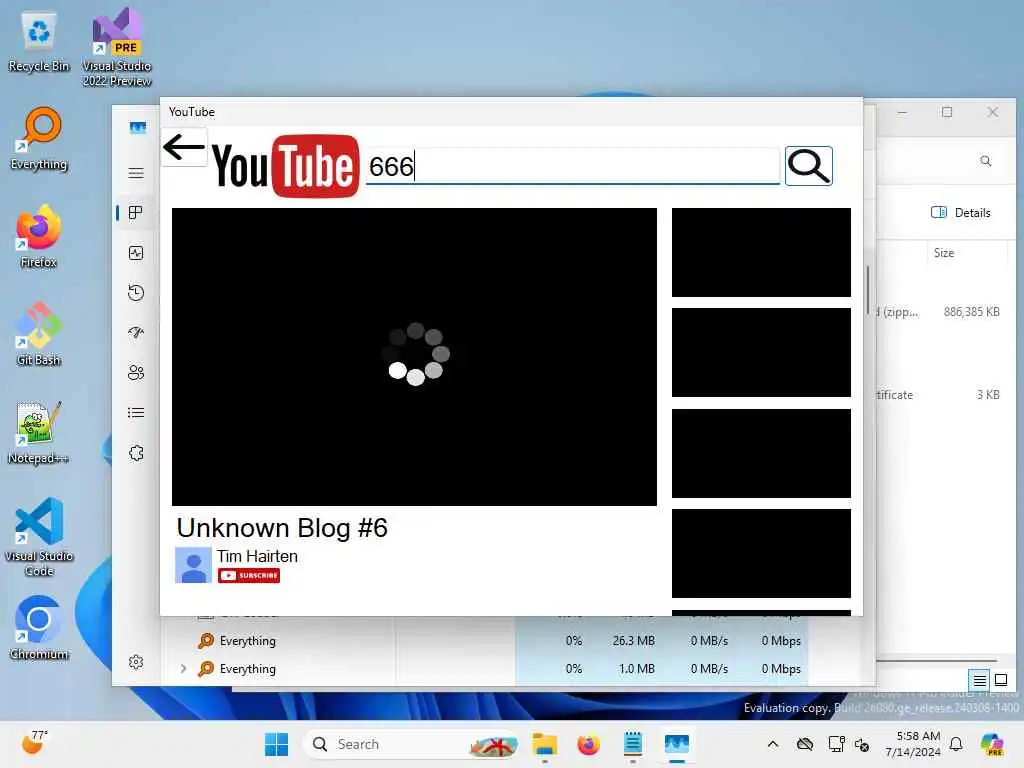Open the notifications bell in taskbar
This screenshot has height=768, width=1024.
point(956,744)
